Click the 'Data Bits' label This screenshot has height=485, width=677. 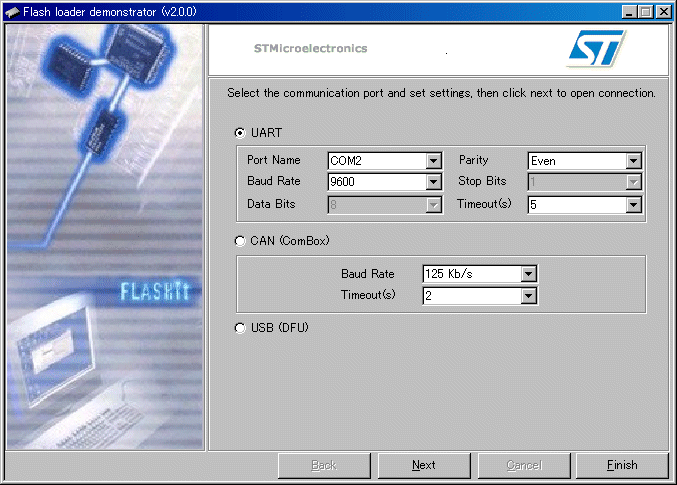[271, 204]
